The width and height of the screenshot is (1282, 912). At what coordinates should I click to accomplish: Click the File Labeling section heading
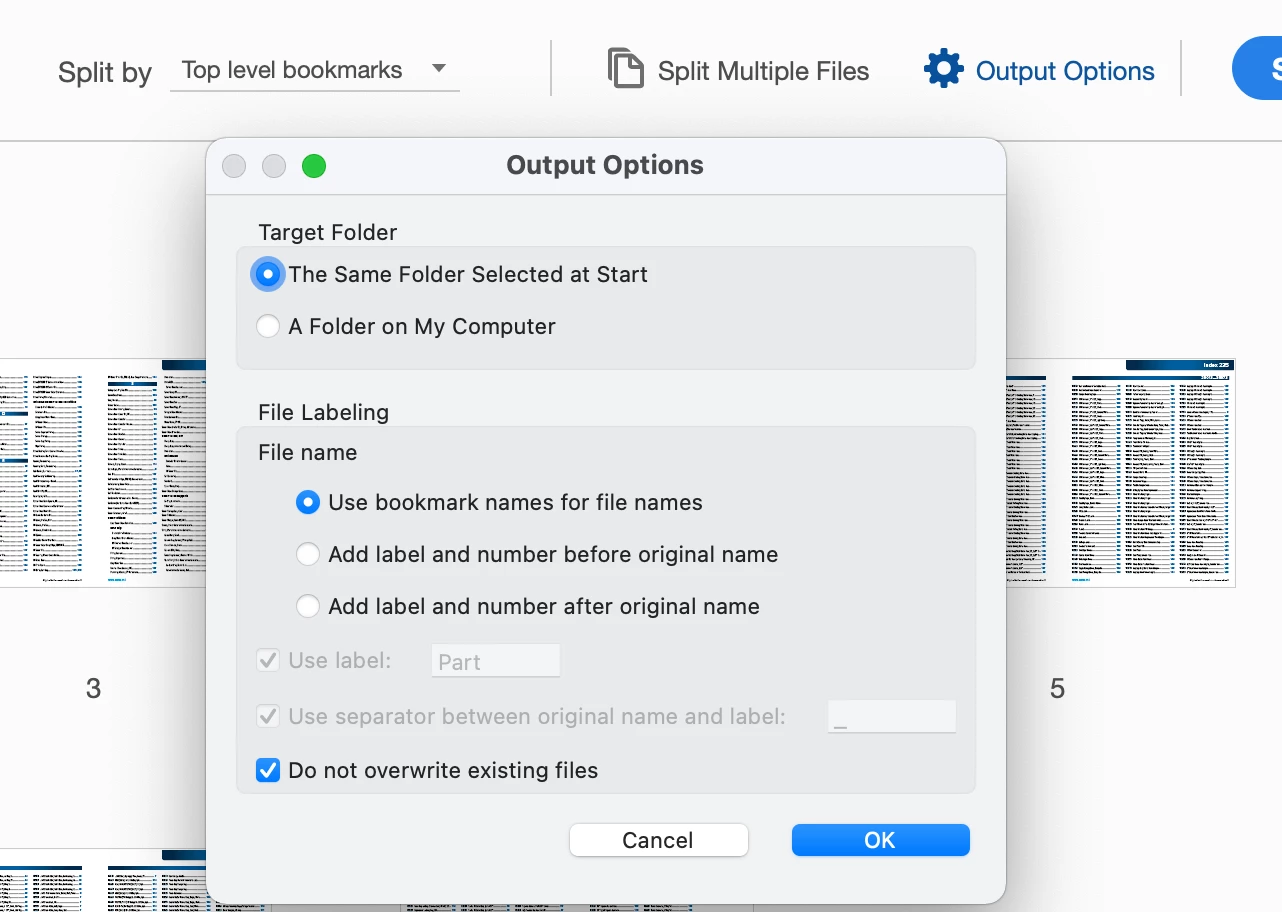324,412
